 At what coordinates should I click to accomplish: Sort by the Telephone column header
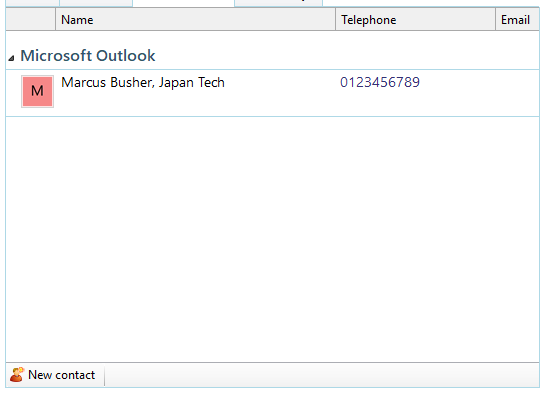point(415,20)
